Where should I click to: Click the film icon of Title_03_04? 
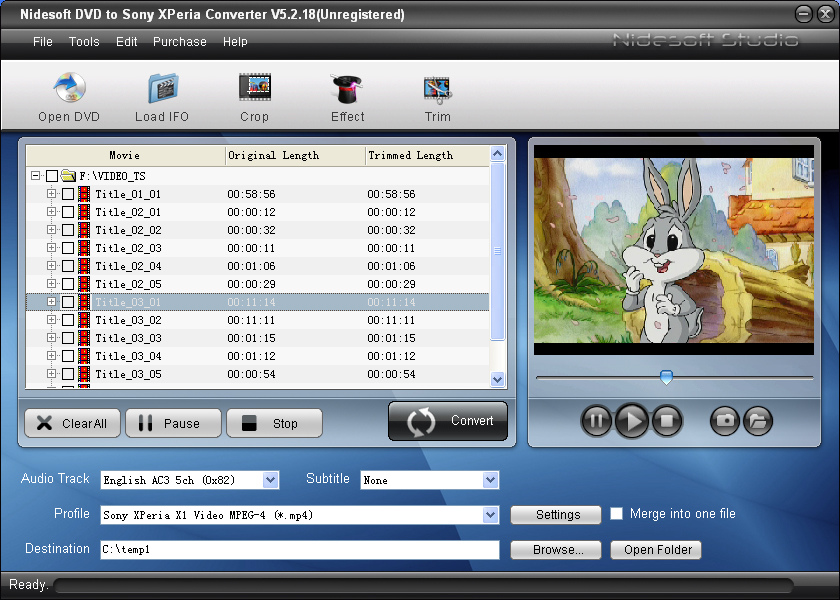point(84,356)
